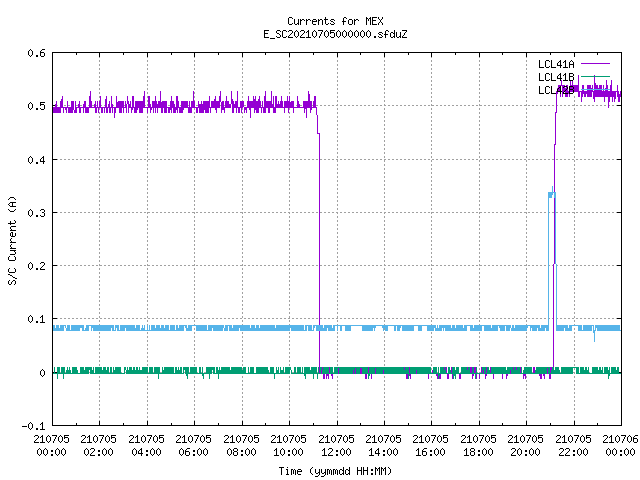The width and height of the screenshot is (640, 480).
Task: Click the 0.5 y-axis tick label
Action: pyautogui.click(x=36, y=106)
